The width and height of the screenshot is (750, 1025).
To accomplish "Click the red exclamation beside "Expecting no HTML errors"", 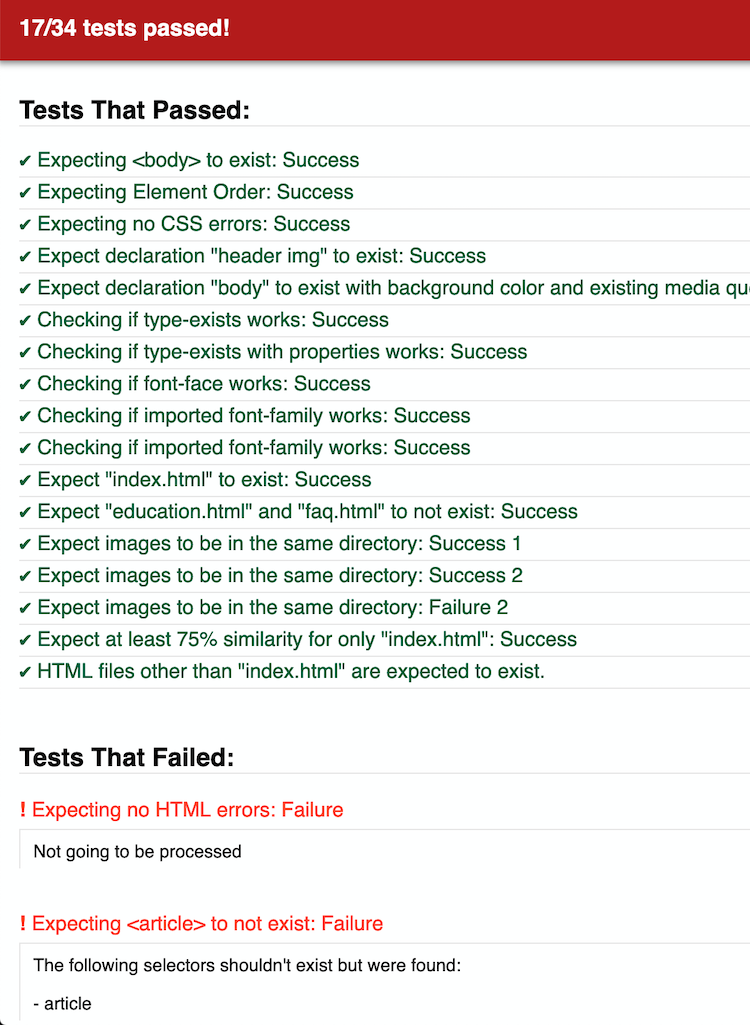I will 23,810.
